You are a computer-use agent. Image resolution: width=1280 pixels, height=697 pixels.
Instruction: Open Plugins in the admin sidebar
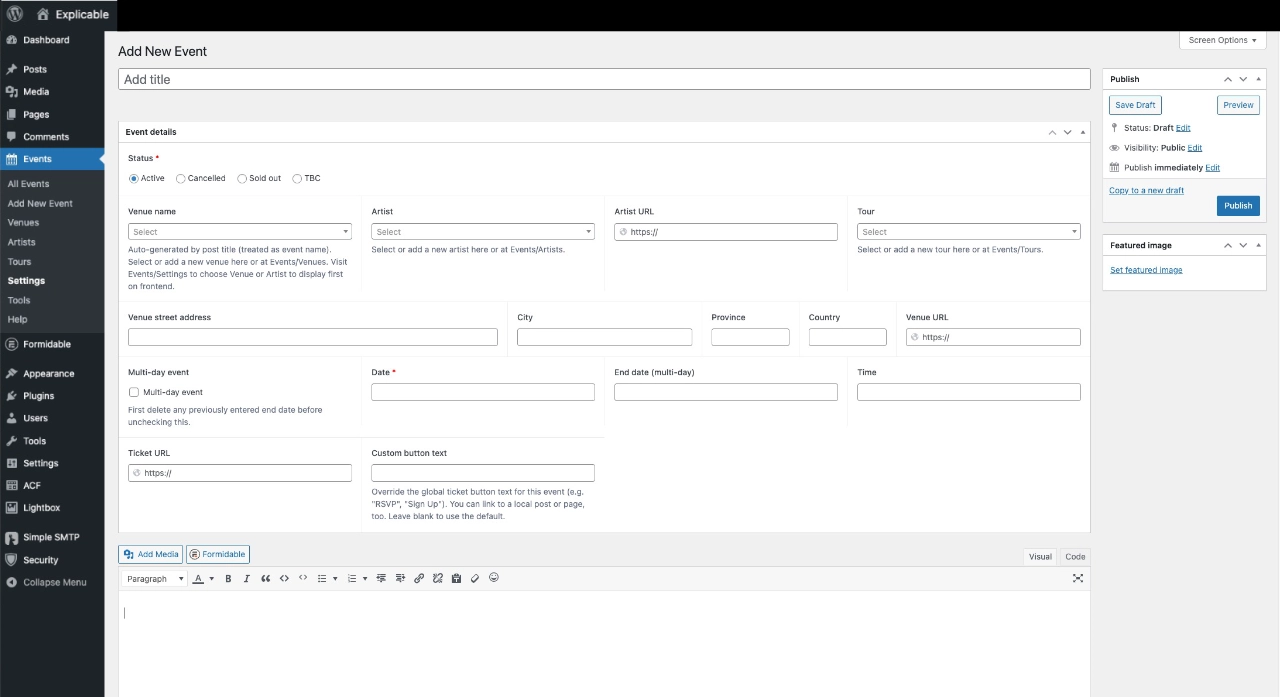pos(39,396)
